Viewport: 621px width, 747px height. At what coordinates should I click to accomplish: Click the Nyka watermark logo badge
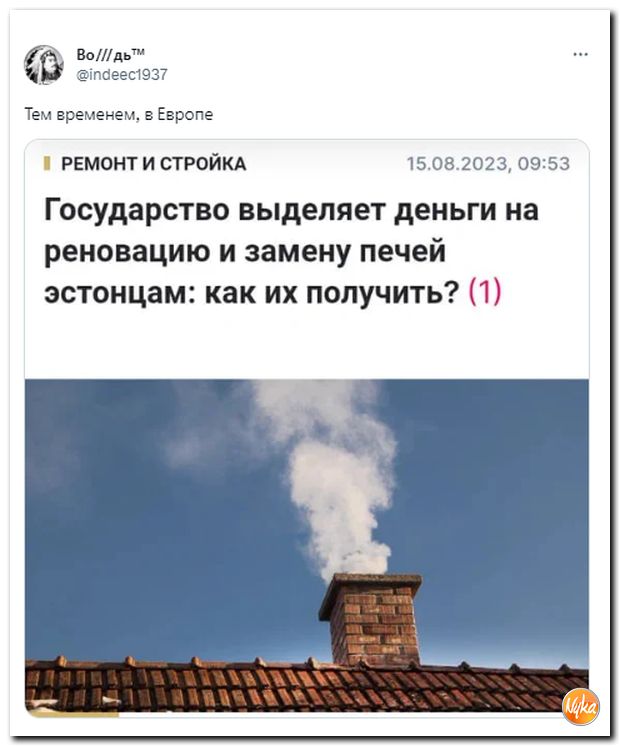coord(581,707)
